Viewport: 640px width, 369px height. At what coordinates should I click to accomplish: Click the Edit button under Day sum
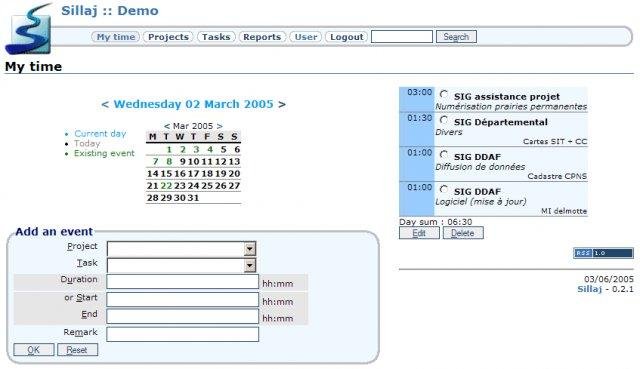pos(419,233)
